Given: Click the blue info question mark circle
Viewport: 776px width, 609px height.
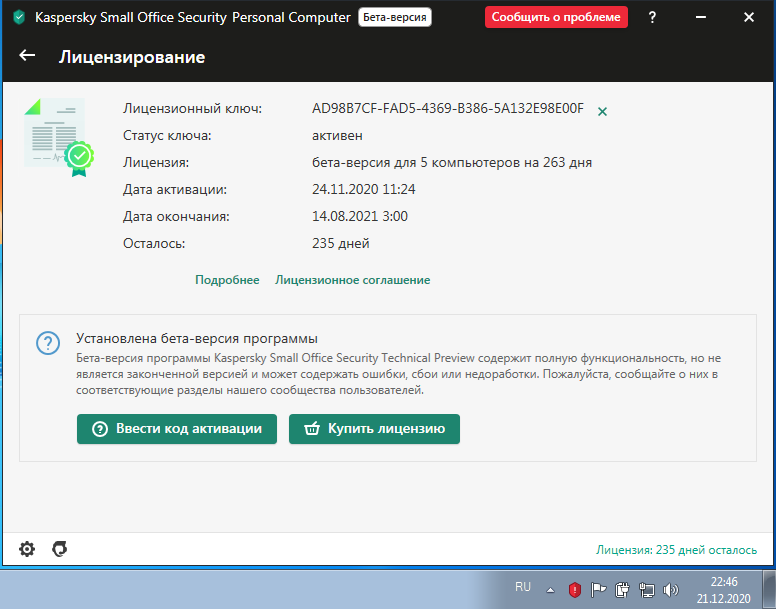Looking at the screenshot, I should click(x=48, y=343).
